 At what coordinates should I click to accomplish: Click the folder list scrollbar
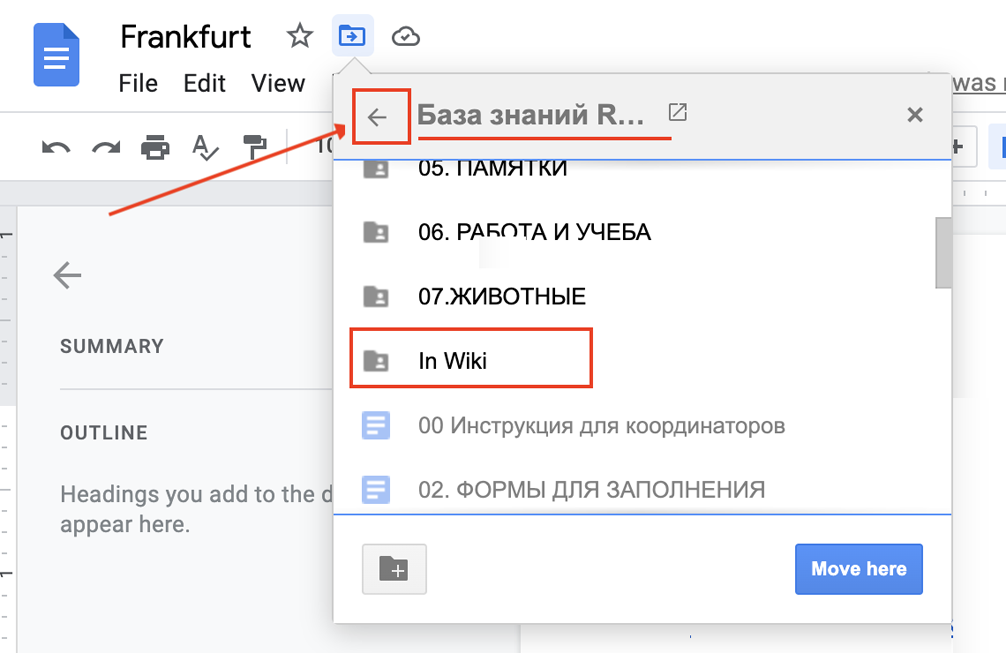coord(942,252)
